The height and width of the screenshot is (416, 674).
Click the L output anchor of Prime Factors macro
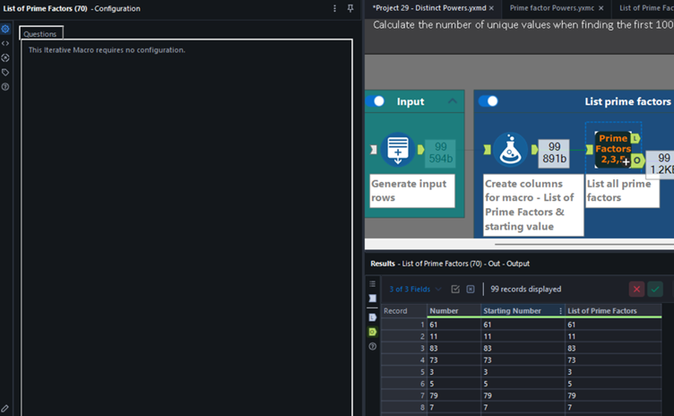(x=635, y=138)
